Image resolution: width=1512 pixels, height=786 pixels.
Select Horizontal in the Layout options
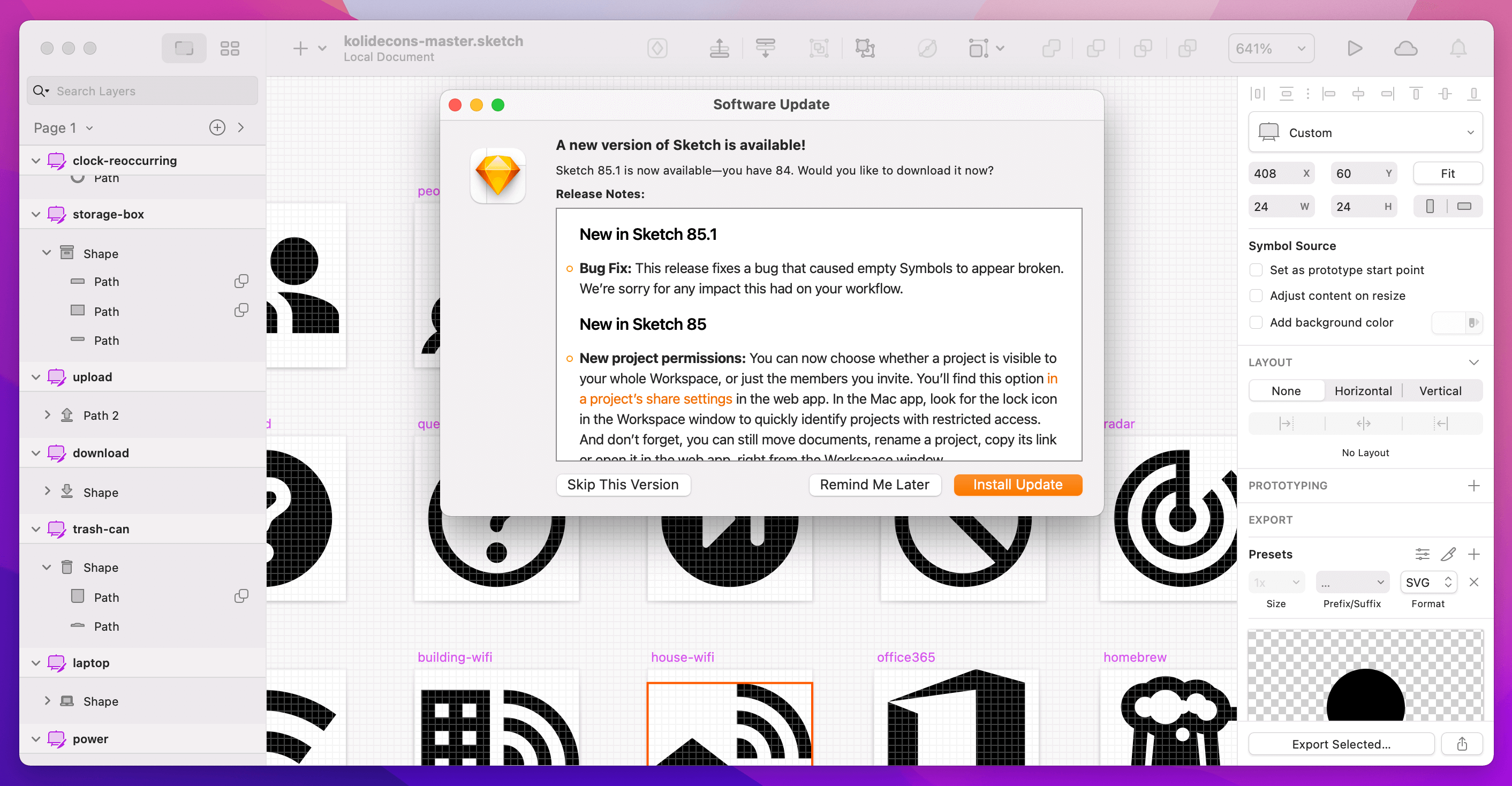tap(1364, 390)
